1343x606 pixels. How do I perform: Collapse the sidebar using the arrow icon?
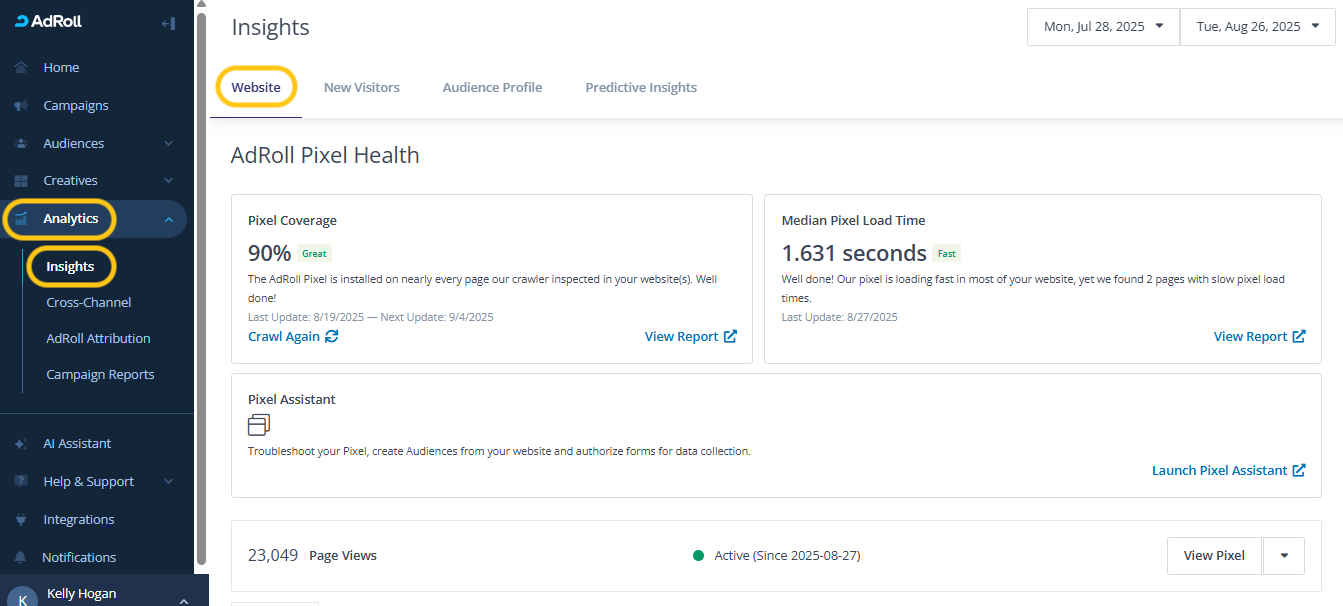[168, 23]
